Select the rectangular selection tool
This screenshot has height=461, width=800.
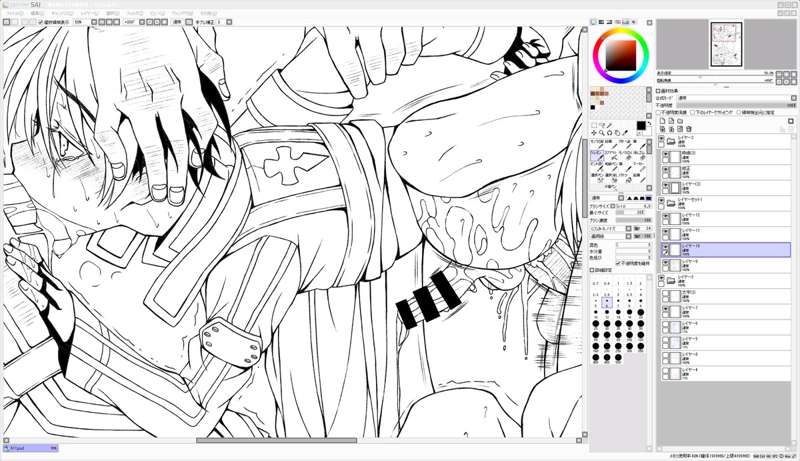[596, 124]
